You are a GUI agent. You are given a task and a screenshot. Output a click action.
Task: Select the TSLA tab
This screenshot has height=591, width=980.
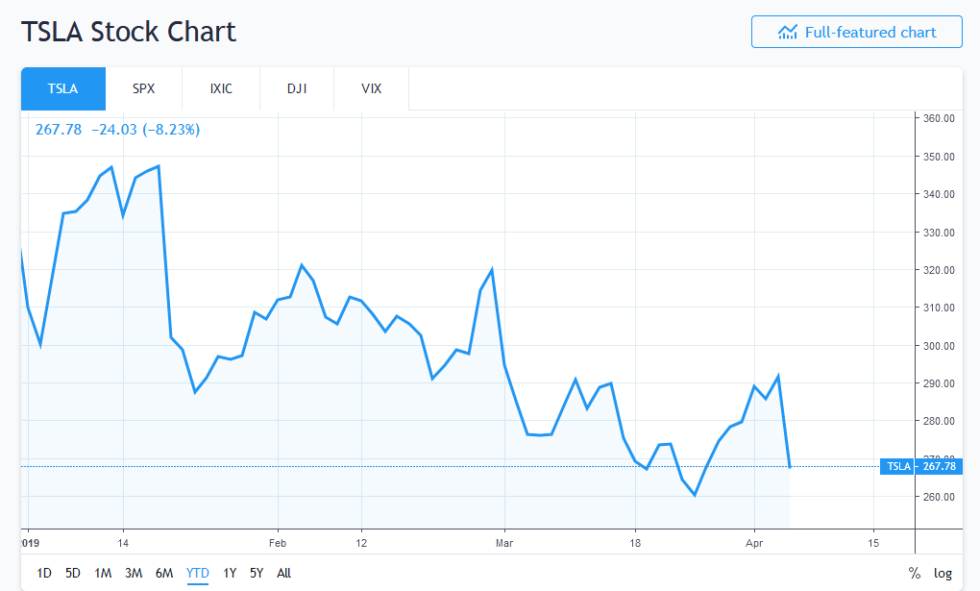coord(63,88)
